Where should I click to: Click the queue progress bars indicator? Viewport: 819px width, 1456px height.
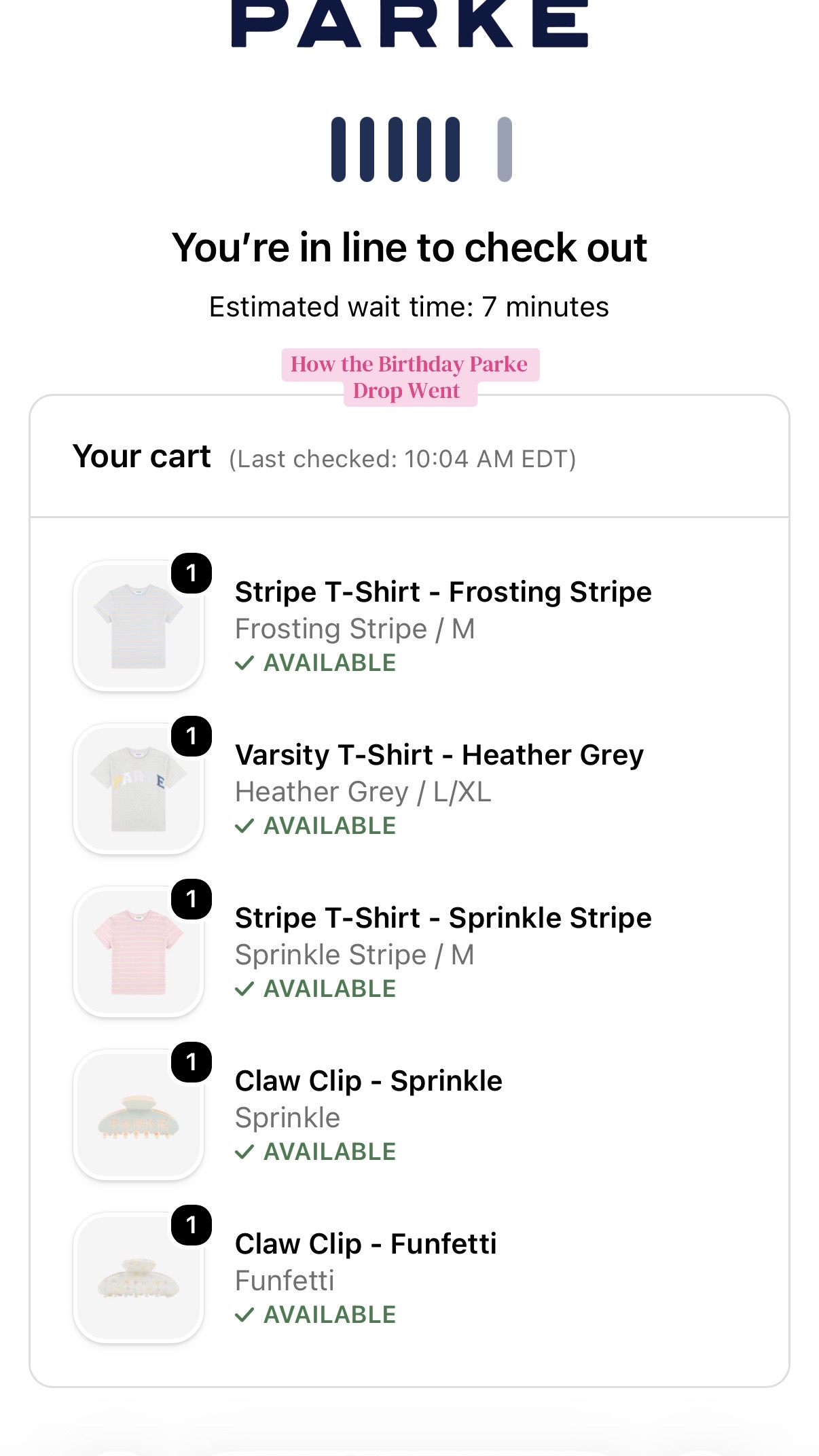pyautogui.click(x=421, y=149)
